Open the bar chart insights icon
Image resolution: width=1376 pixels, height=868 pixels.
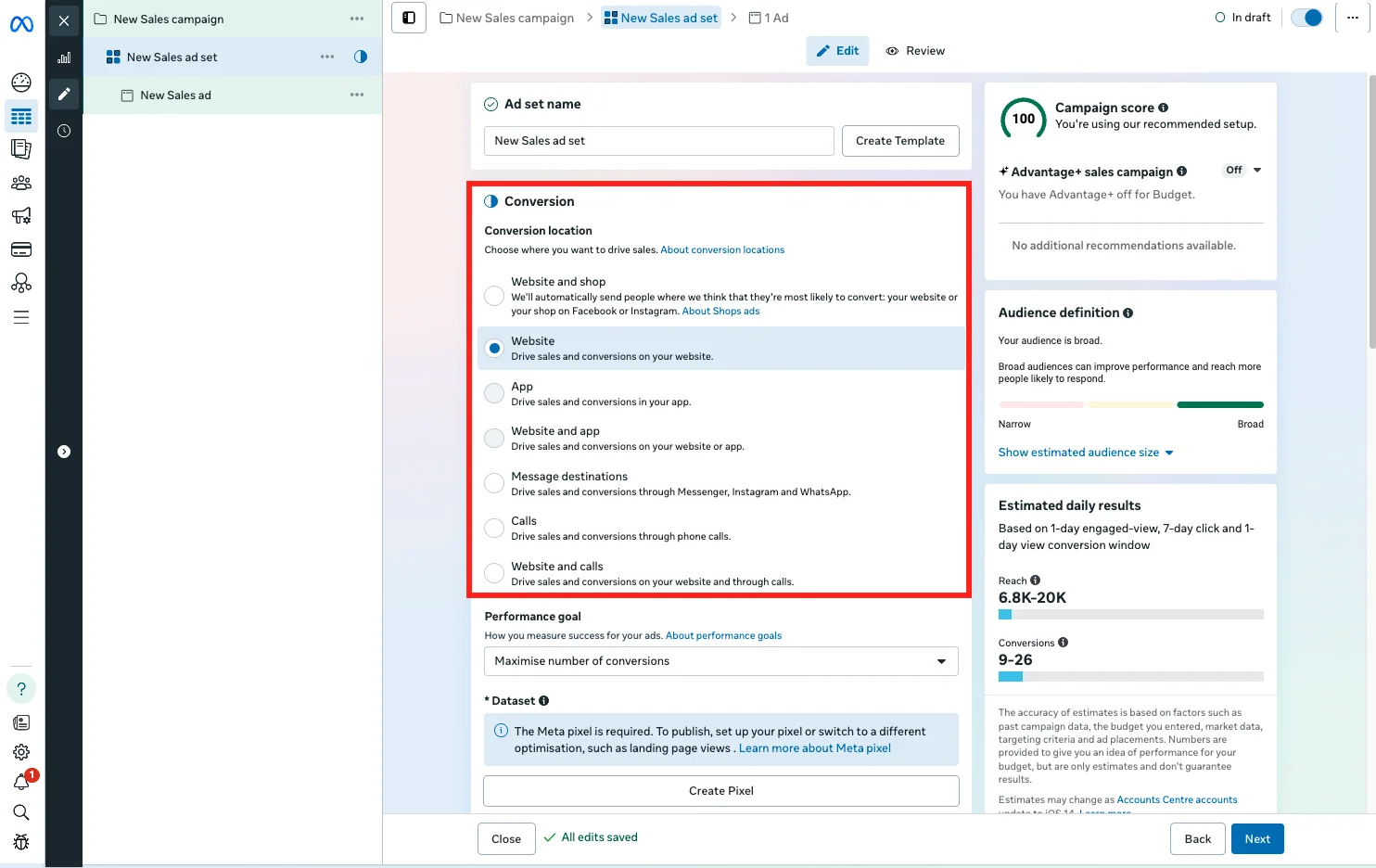click(x=64, y=57)
